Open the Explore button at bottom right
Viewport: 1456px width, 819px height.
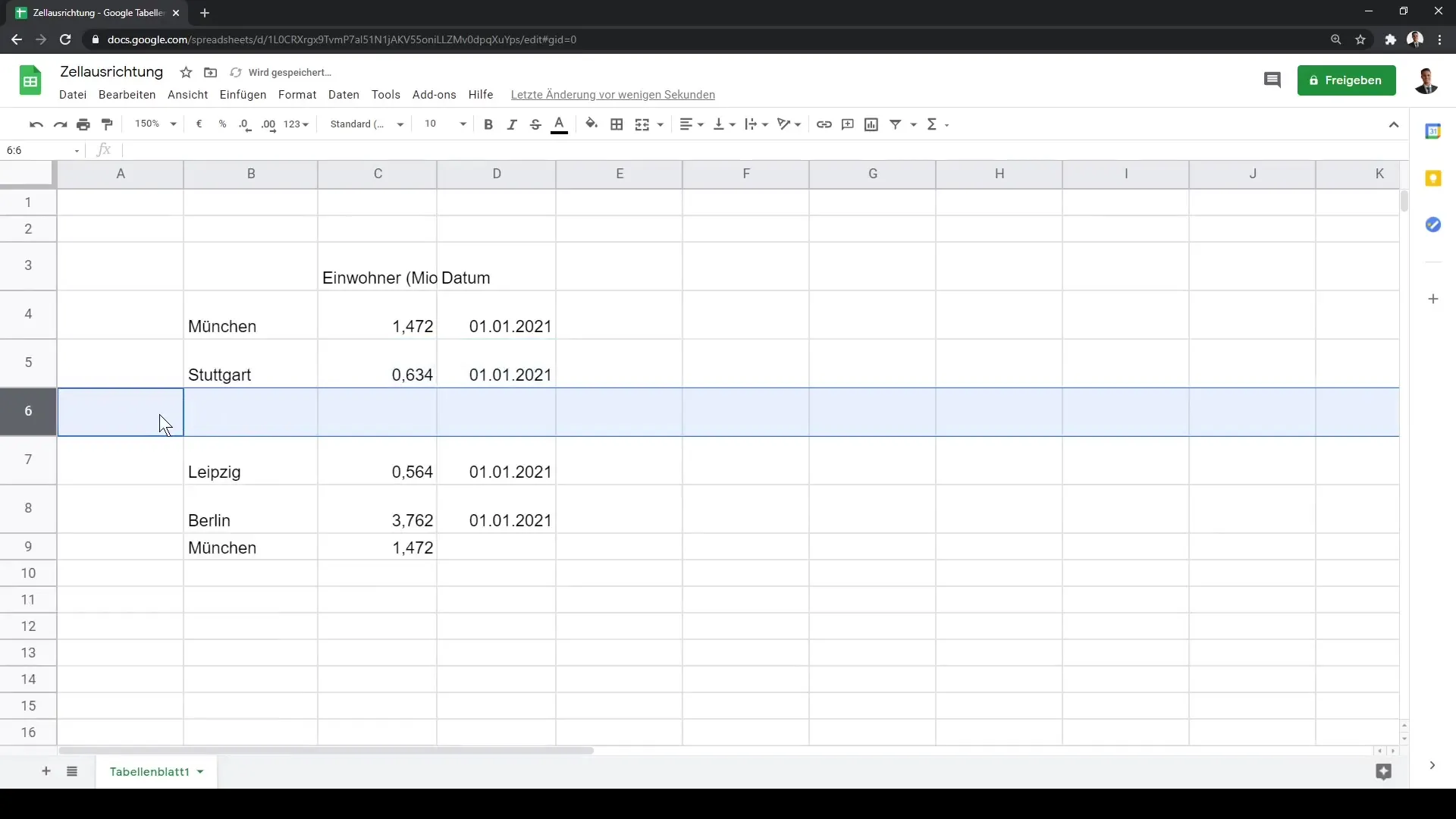pos(1383,772)
